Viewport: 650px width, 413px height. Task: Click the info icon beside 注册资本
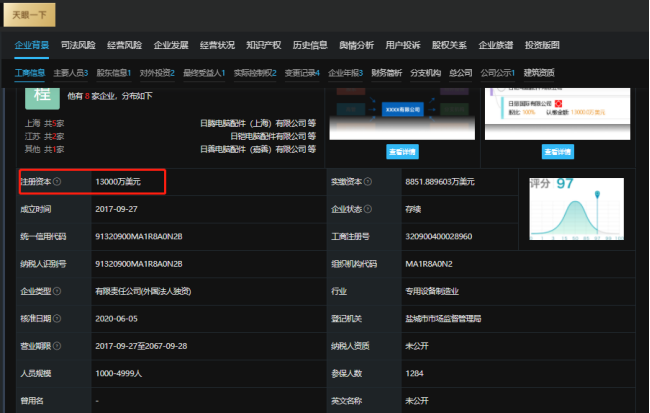(x=57, y=182)
